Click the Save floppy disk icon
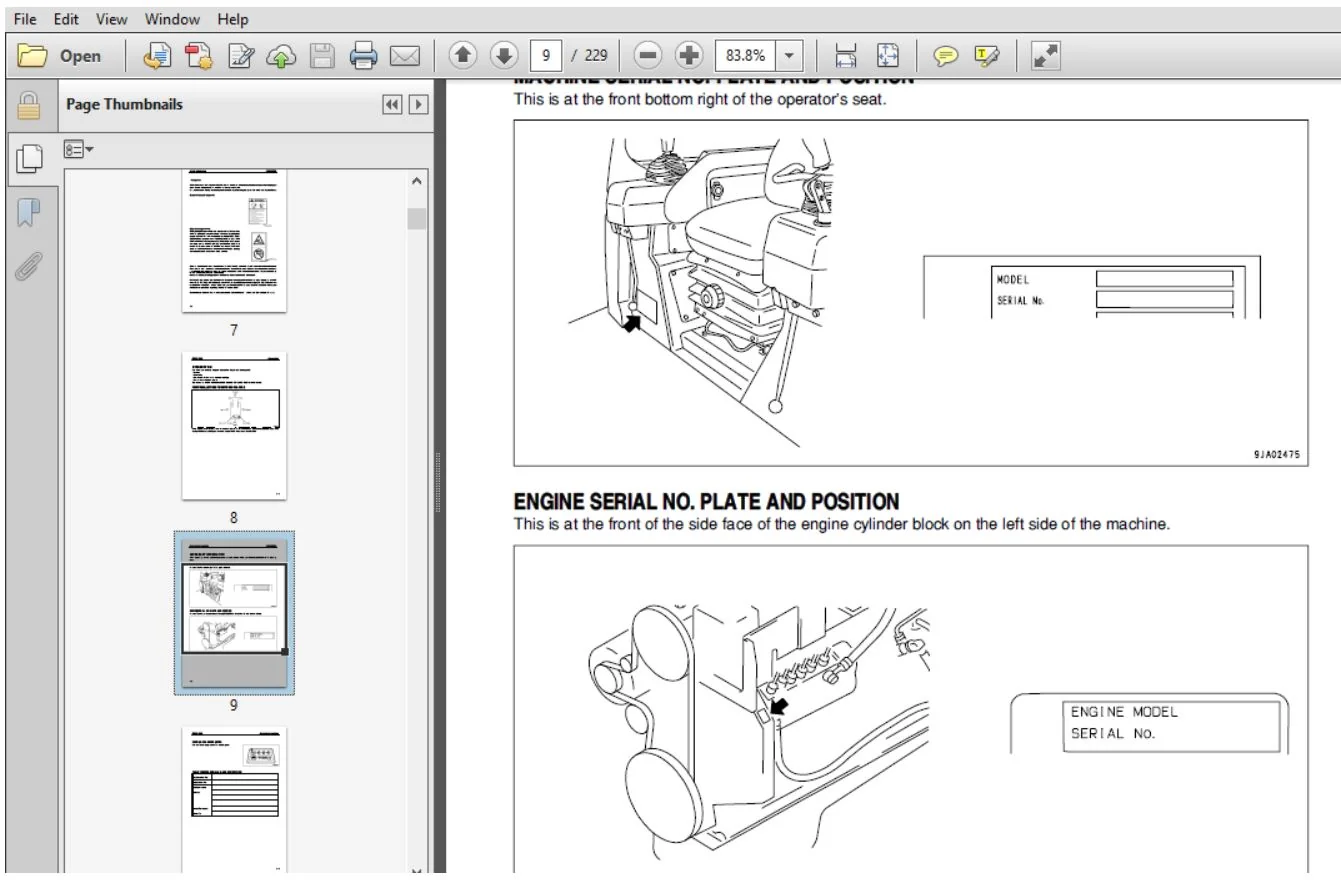Screen dimensions: 1341x880 [x=321, y=56]
